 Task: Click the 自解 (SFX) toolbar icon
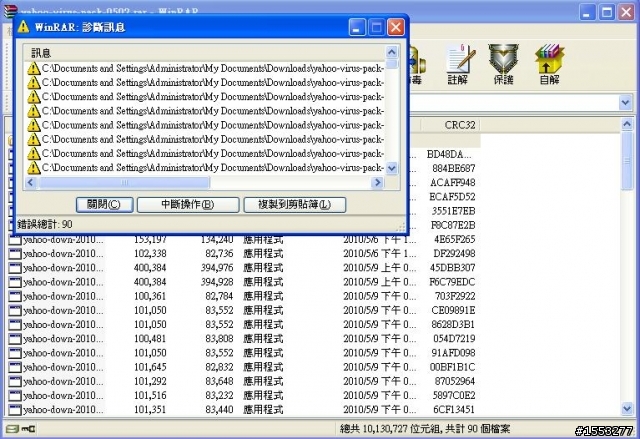tap(549, 64)
